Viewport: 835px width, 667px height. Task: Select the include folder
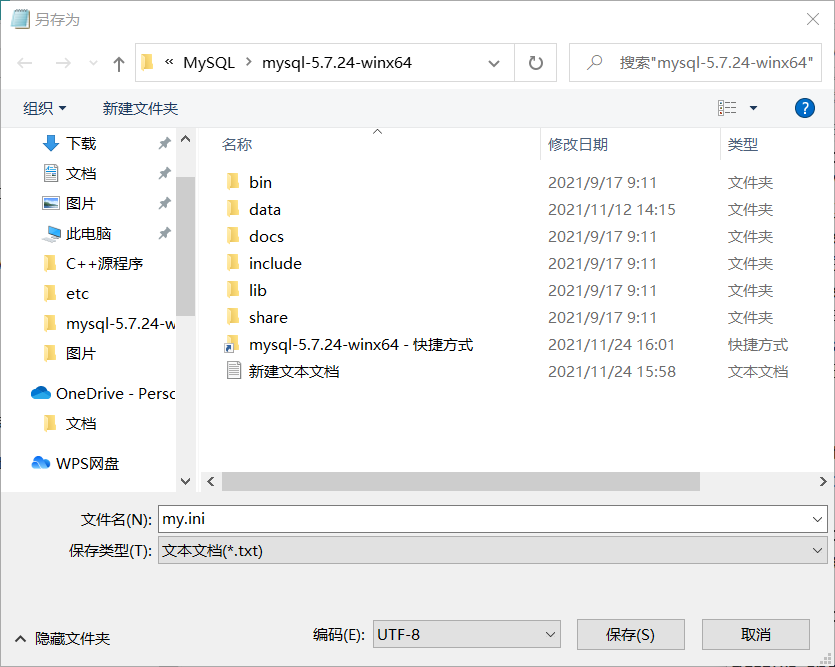(x=275, y=263)
